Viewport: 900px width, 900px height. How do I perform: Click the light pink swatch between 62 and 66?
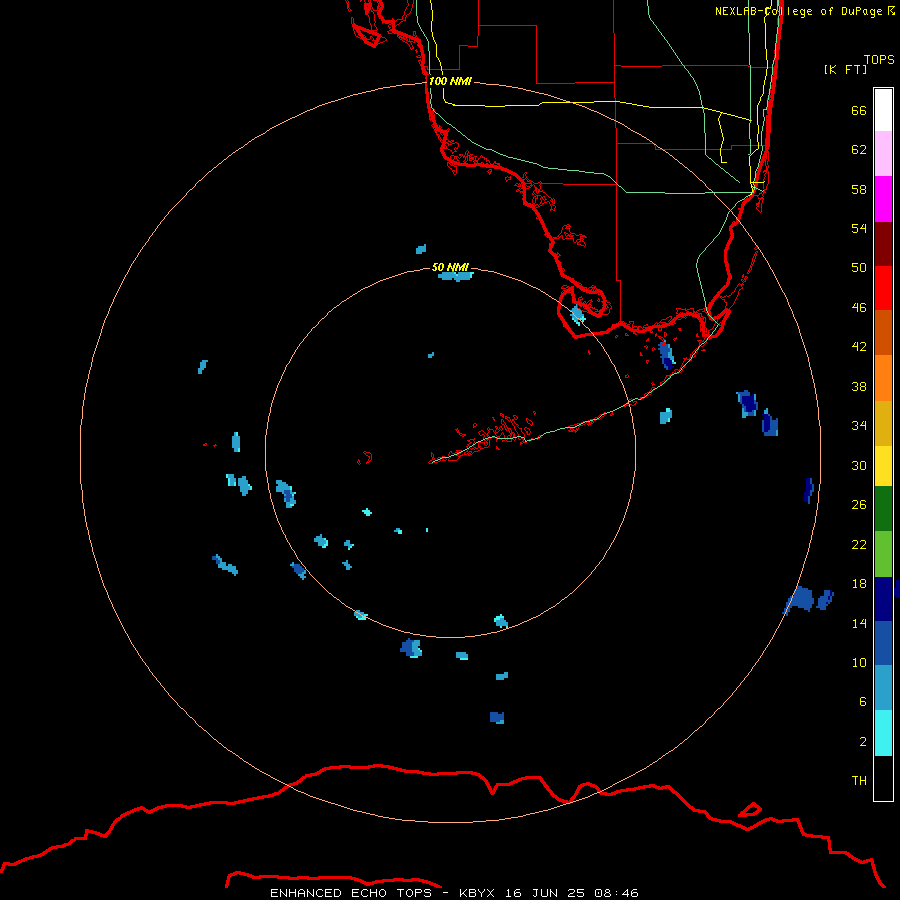[x=883, y=154]
